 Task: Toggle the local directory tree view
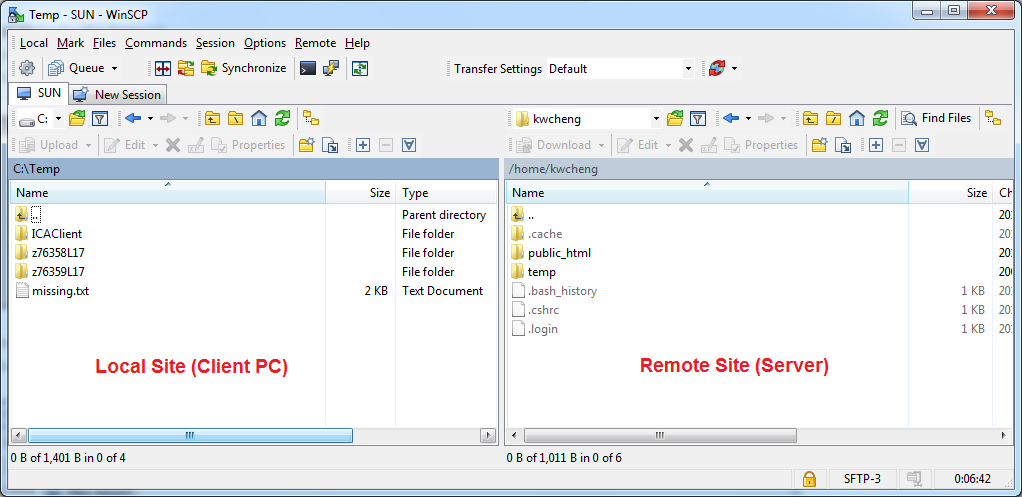point(311,118)
